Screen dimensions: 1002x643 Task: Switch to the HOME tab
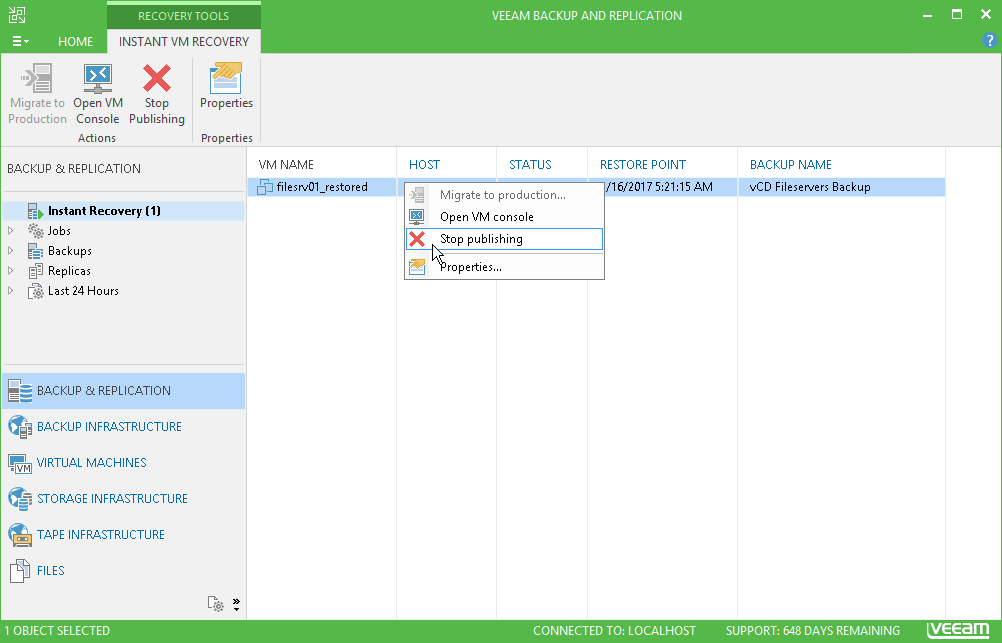tap(75, 42)
